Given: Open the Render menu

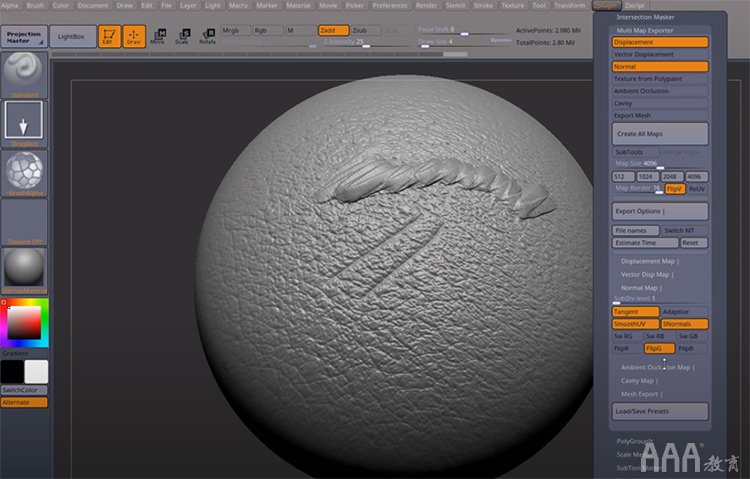Looking at the screenshot, I should point(426,5).
